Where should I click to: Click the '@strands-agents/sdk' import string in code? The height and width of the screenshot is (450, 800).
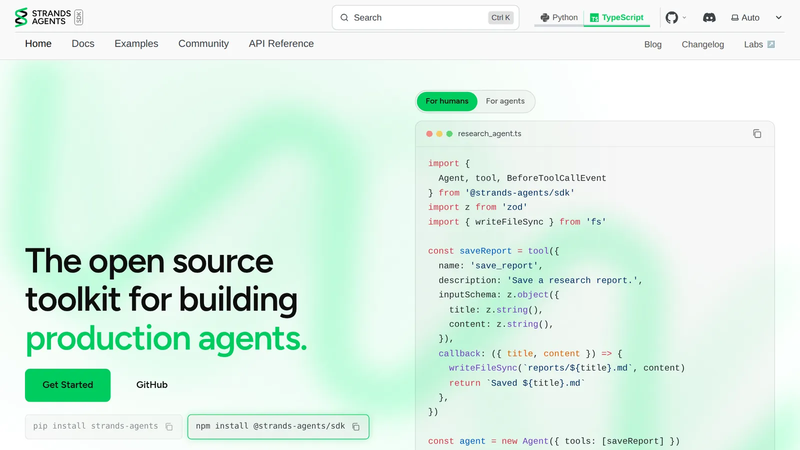tap(519, 193)
